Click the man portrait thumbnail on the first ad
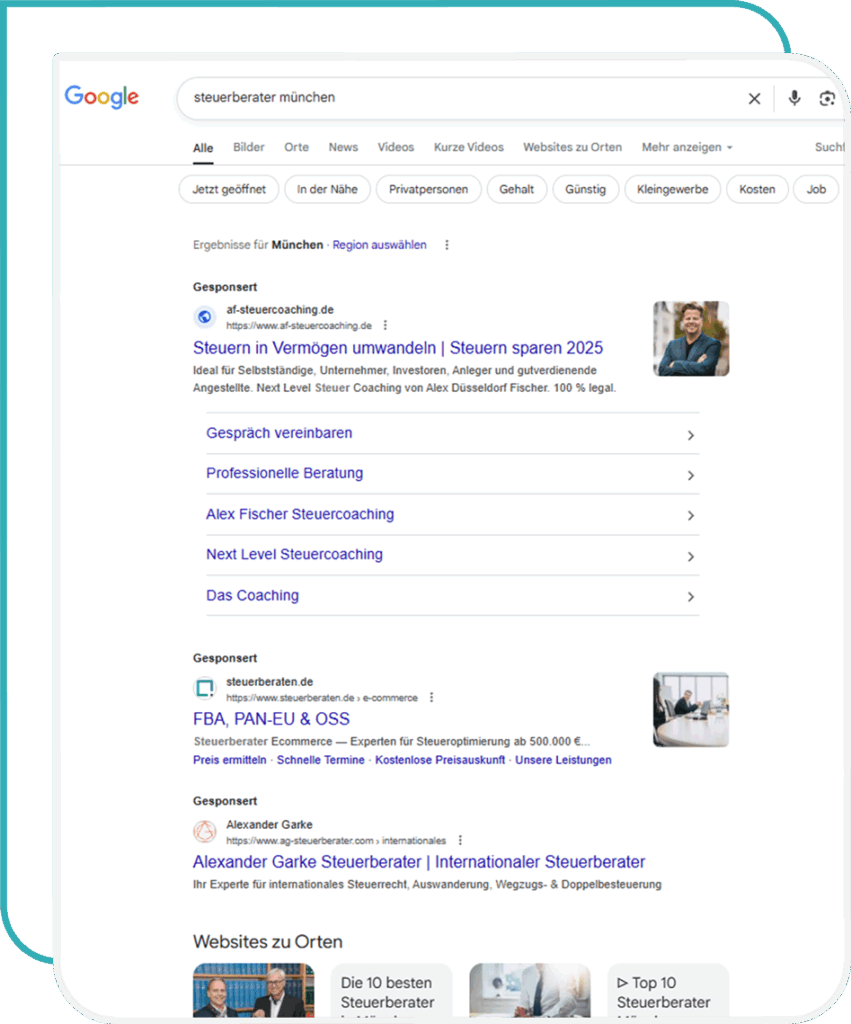This screenshot has width=851, height=1024. [x=691, y=338]
